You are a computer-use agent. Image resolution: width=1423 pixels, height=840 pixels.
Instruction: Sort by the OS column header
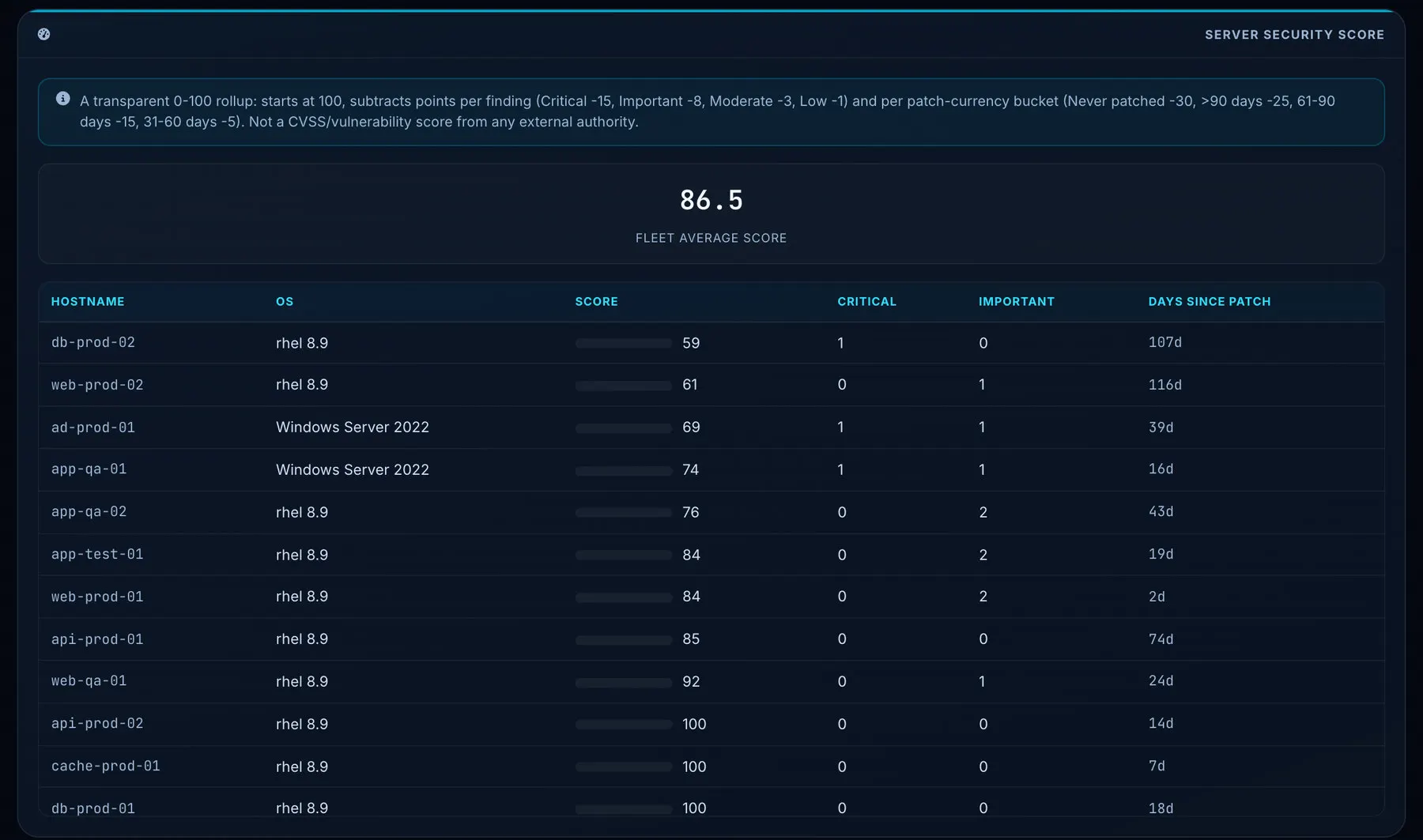coord(285,302)
